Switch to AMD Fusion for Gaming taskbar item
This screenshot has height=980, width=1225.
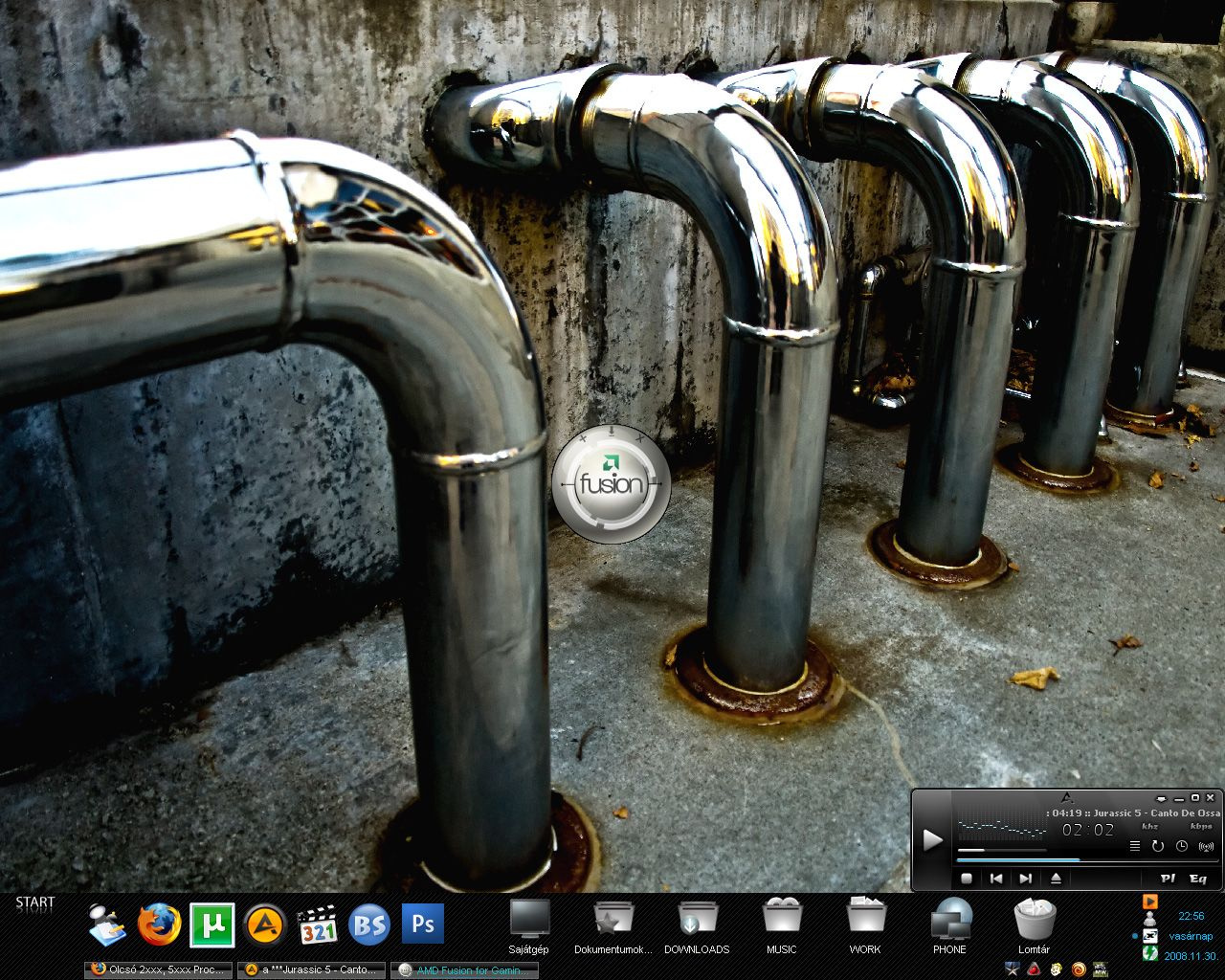[465, 969]
